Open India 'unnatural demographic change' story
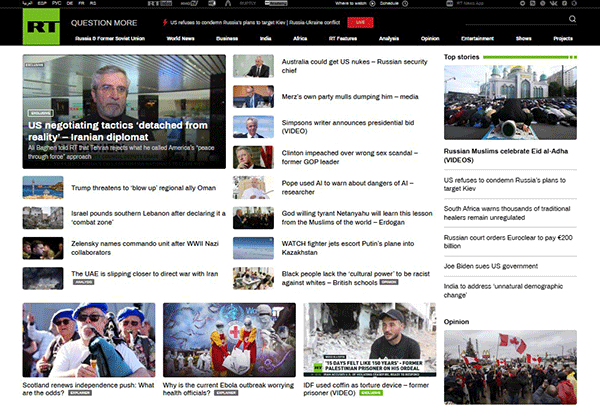This screenshot has width=600, height=407. pos(503,290)
